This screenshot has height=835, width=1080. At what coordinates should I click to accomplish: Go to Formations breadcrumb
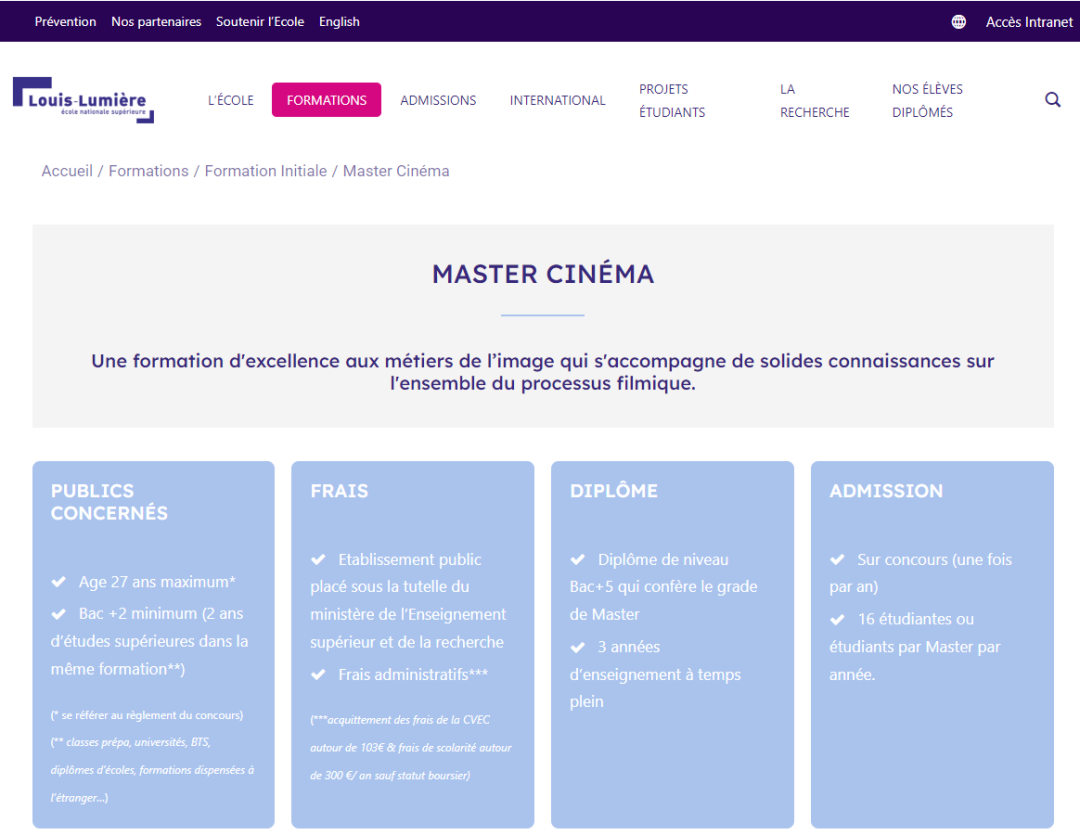(x=148, y=171)
